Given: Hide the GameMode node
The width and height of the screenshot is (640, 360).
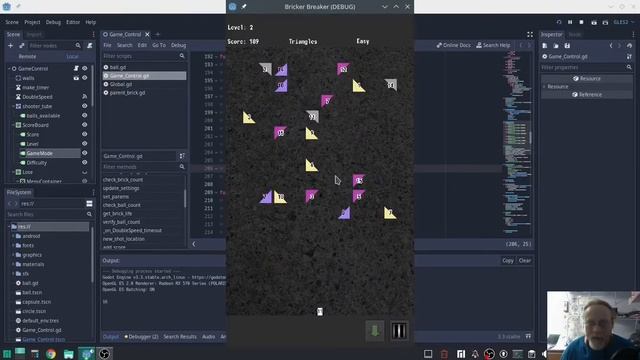Looking at the screenshot, I should 84,153.
